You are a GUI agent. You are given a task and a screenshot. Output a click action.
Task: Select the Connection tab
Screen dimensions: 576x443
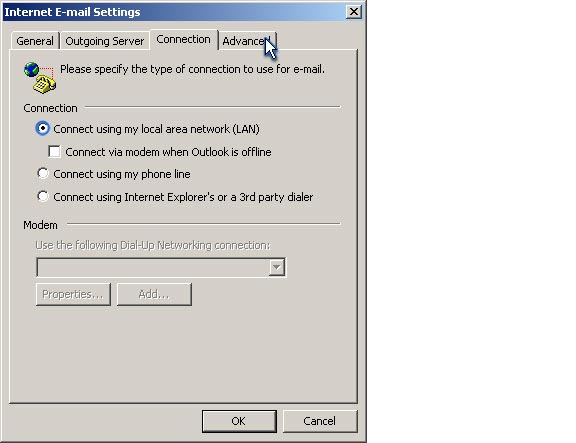click(x=183, y=39)
